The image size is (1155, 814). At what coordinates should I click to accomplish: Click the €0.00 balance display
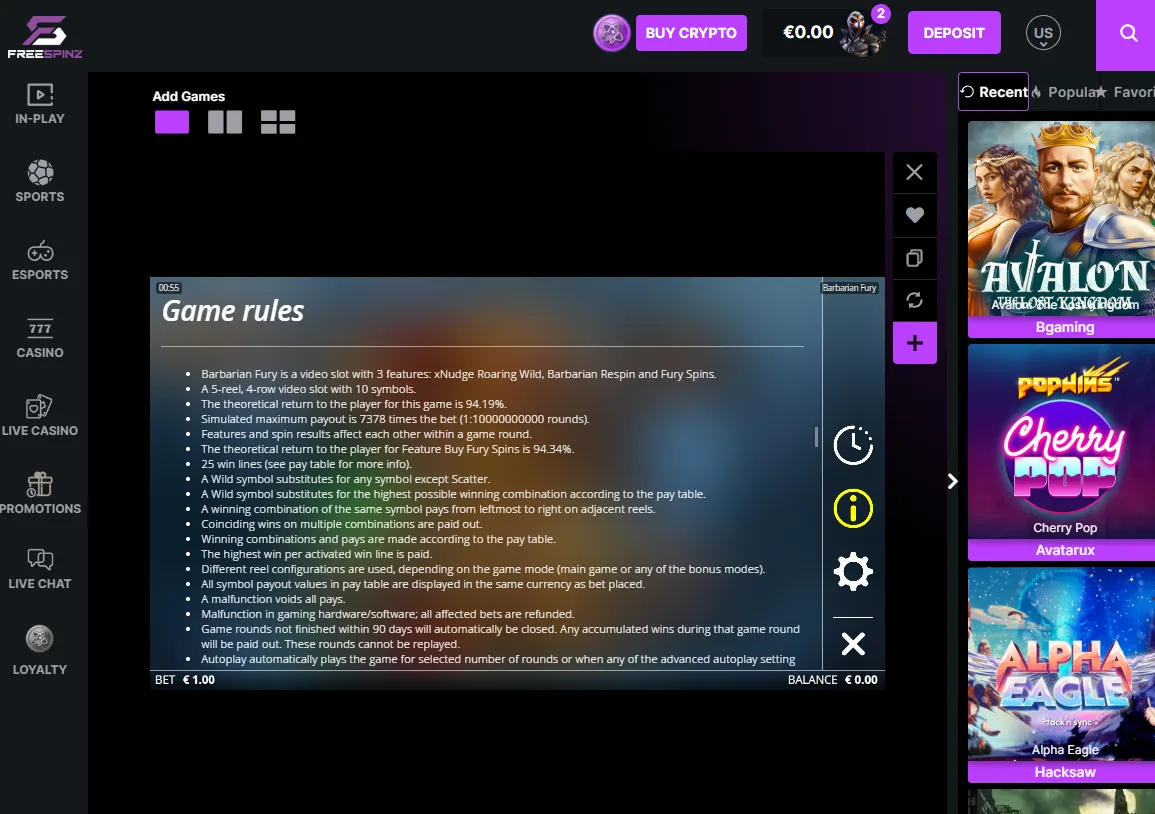click(808, 32)
